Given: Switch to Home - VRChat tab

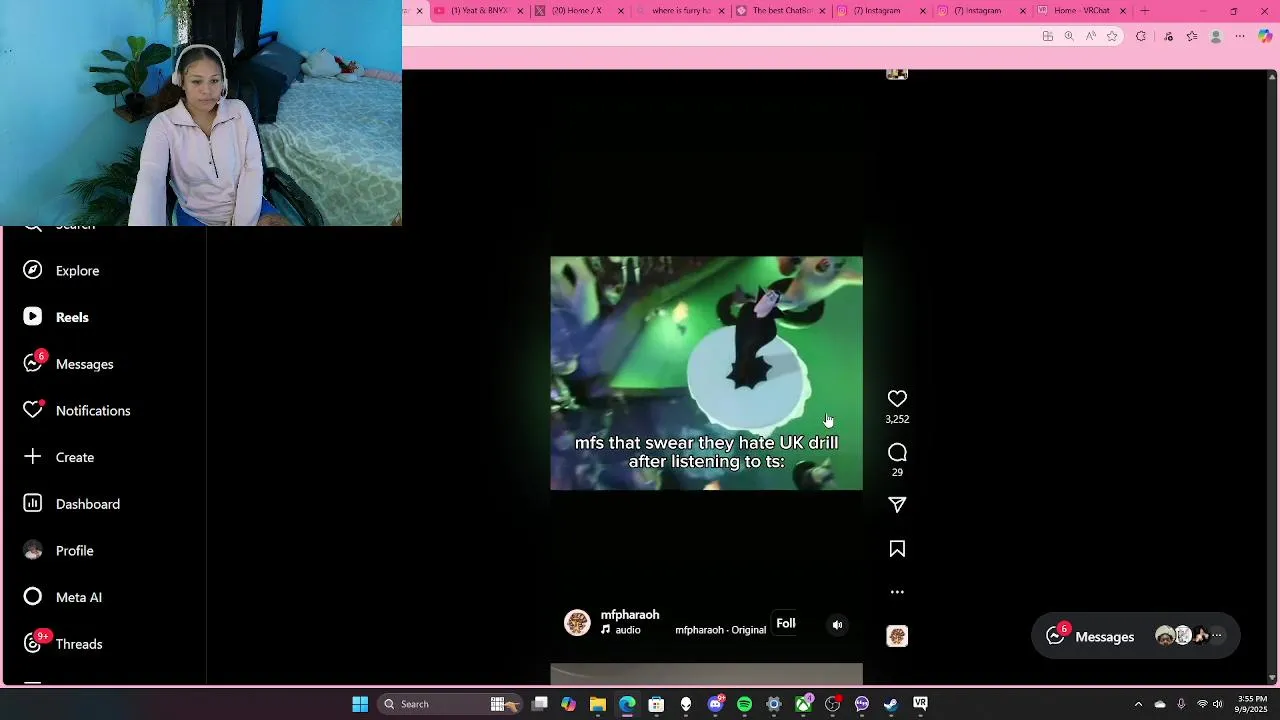Looking at the screenshot, I should point(1082,11).
